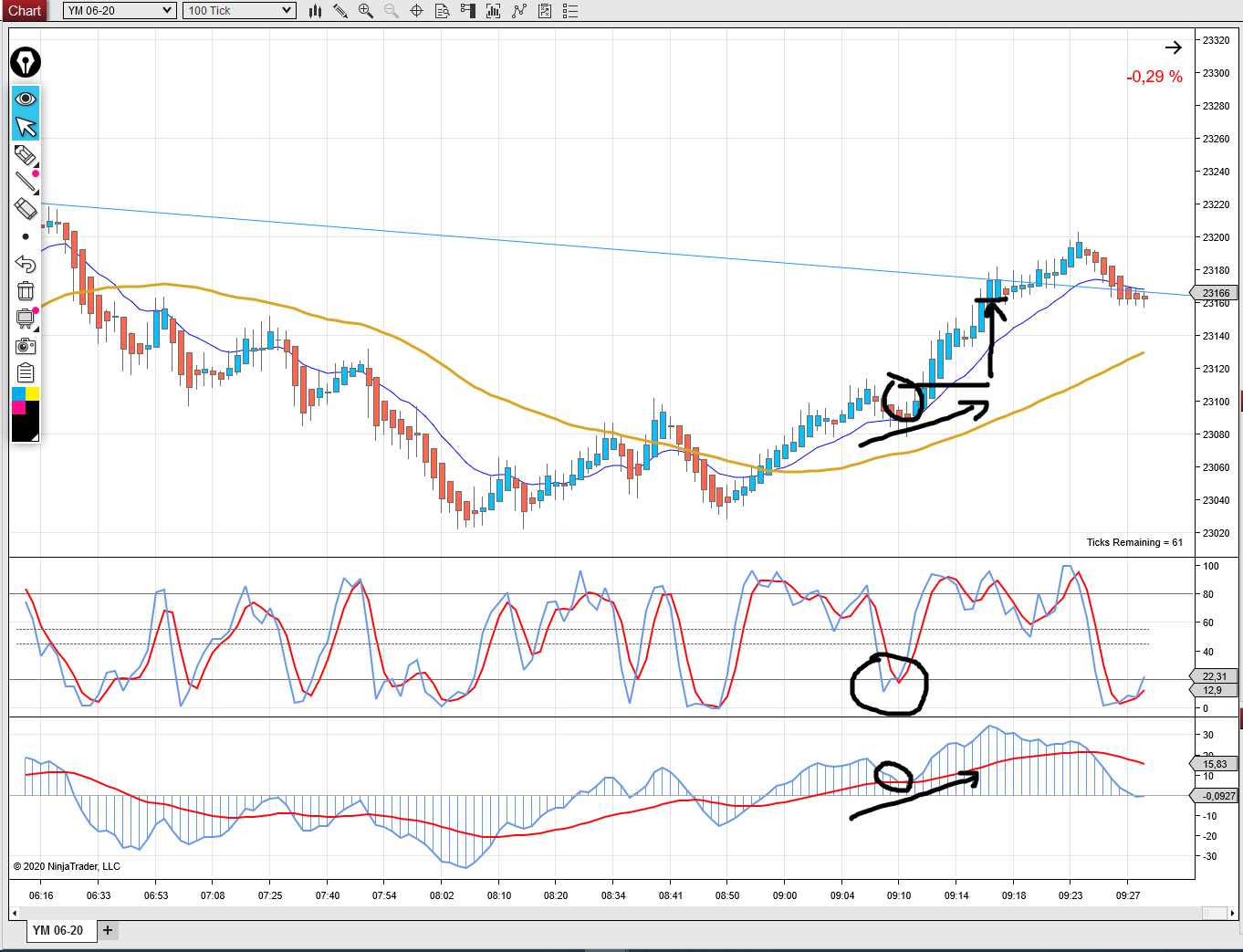The image size is (1243, 952).
Task: Click the 23020 price axis label
Action: [x=1216, y=533]
